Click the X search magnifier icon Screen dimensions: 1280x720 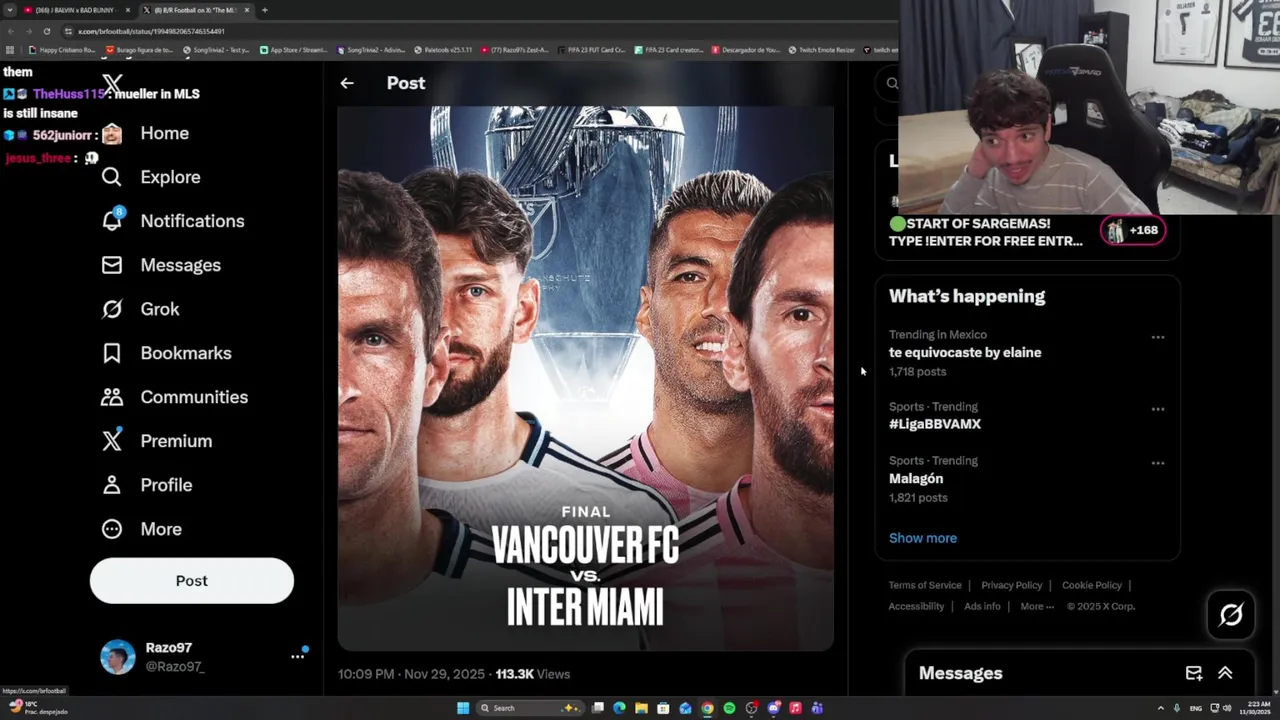click(x=892, y=83)
